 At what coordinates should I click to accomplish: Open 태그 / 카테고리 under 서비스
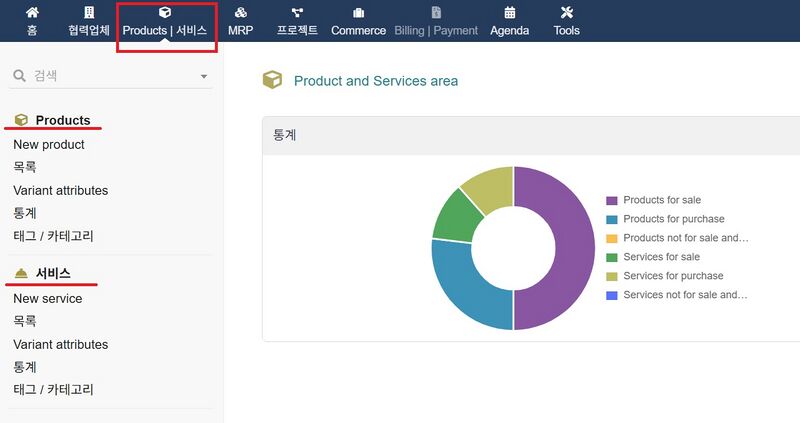pos(57,390)
